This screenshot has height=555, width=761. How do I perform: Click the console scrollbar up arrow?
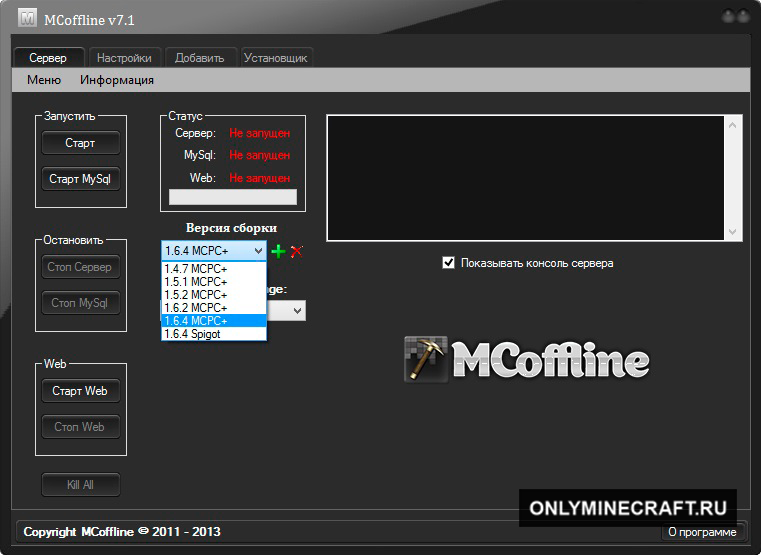tap(733, 125)
